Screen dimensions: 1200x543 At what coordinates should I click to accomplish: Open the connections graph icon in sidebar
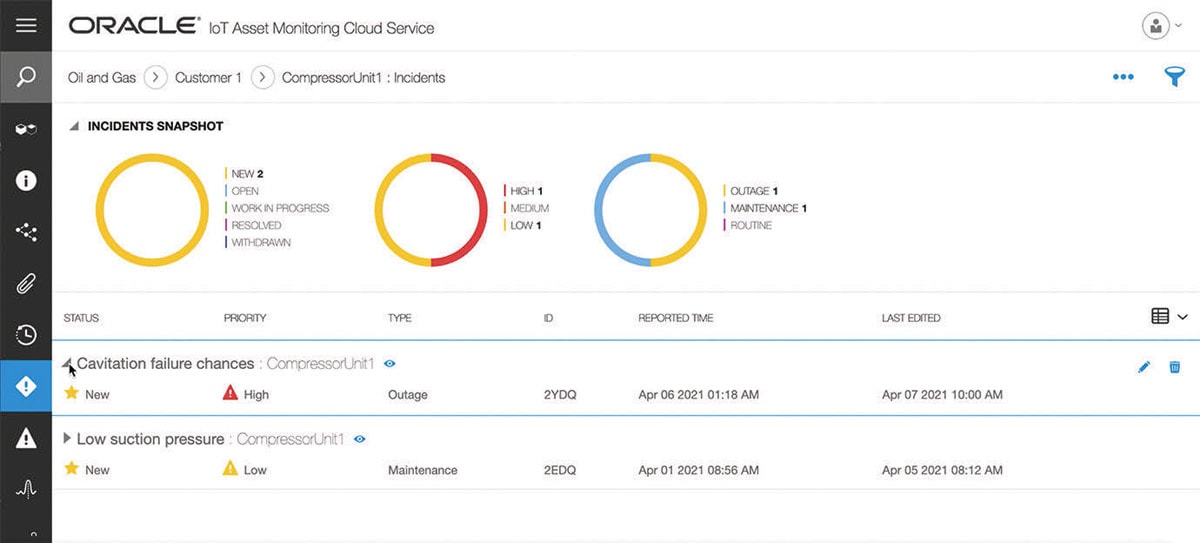[26, 233]
